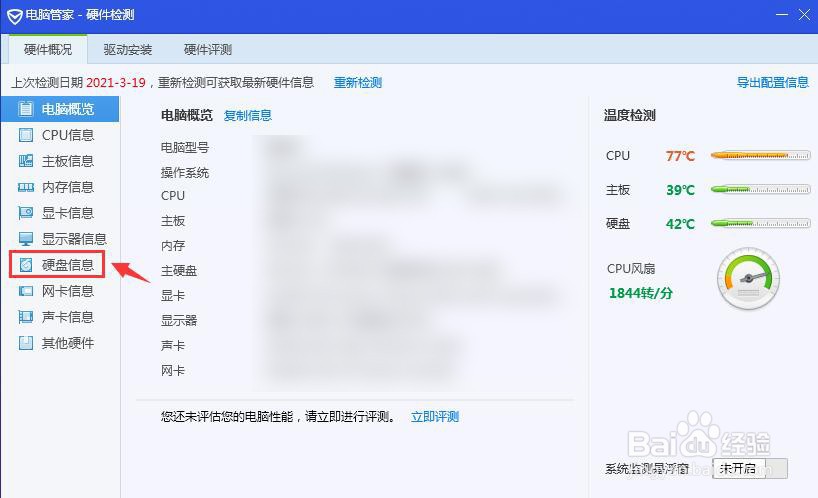Open 其他硬件 from the sidebar
818x498 pixels.
tap(68, 343)
